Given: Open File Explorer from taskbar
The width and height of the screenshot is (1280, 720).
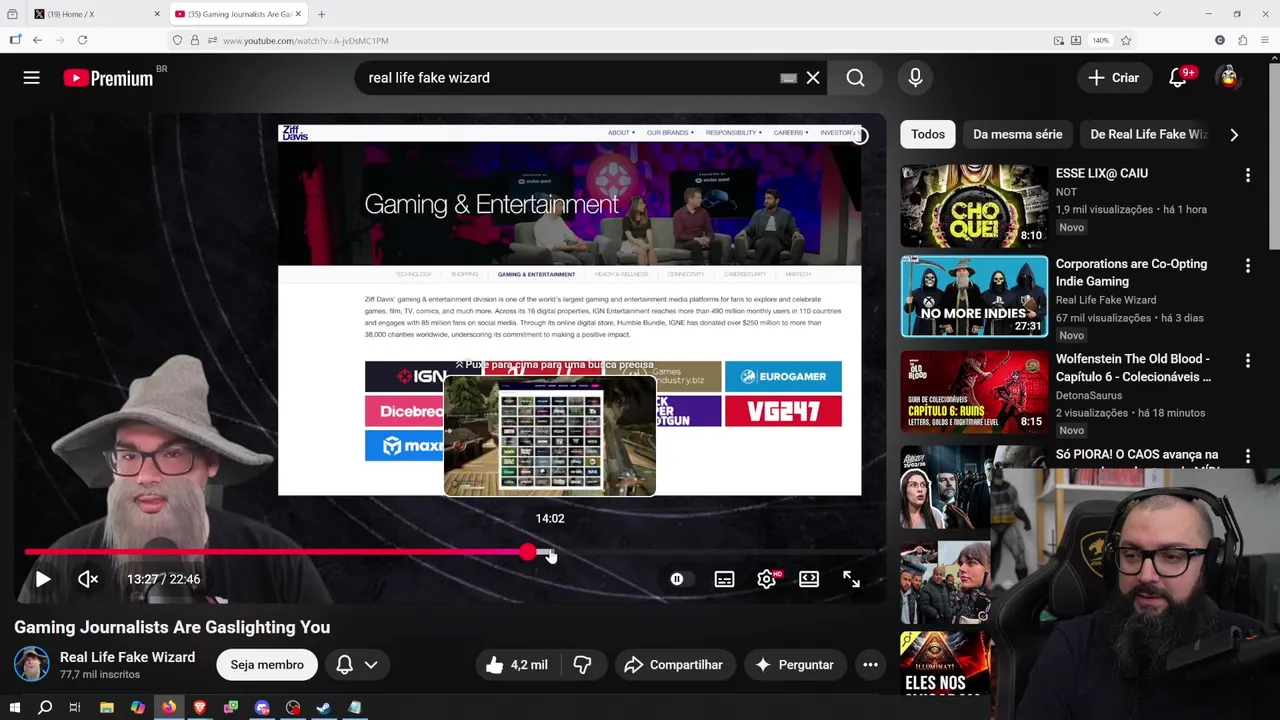Looking at the screenshot, I should 107,708.
